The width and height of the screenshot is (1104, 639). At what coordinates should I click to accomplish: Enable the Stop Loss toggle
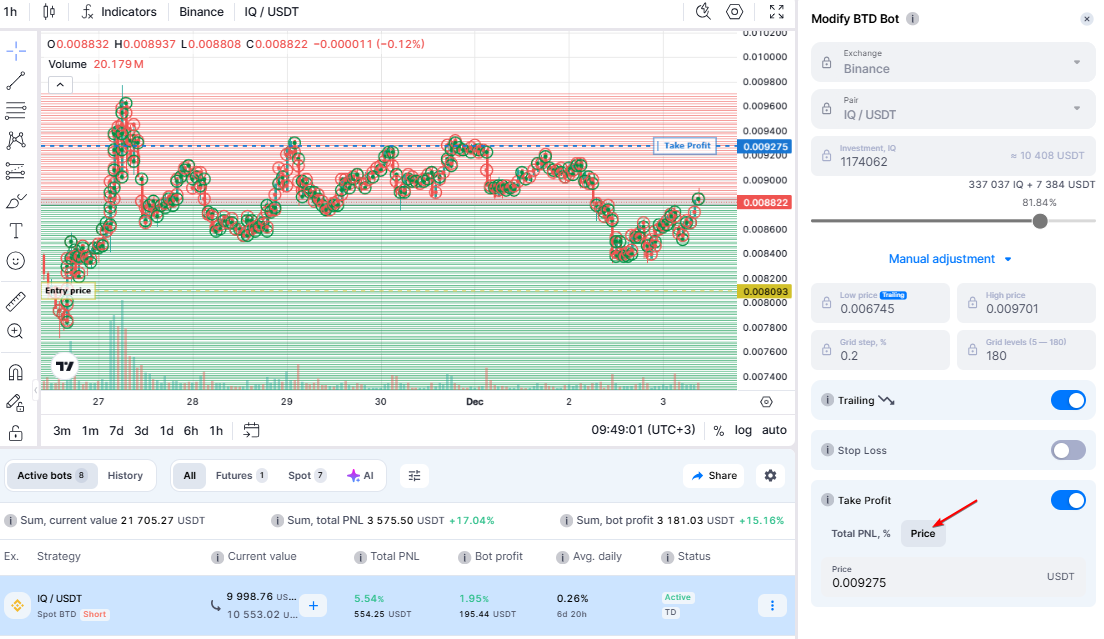1067,450
